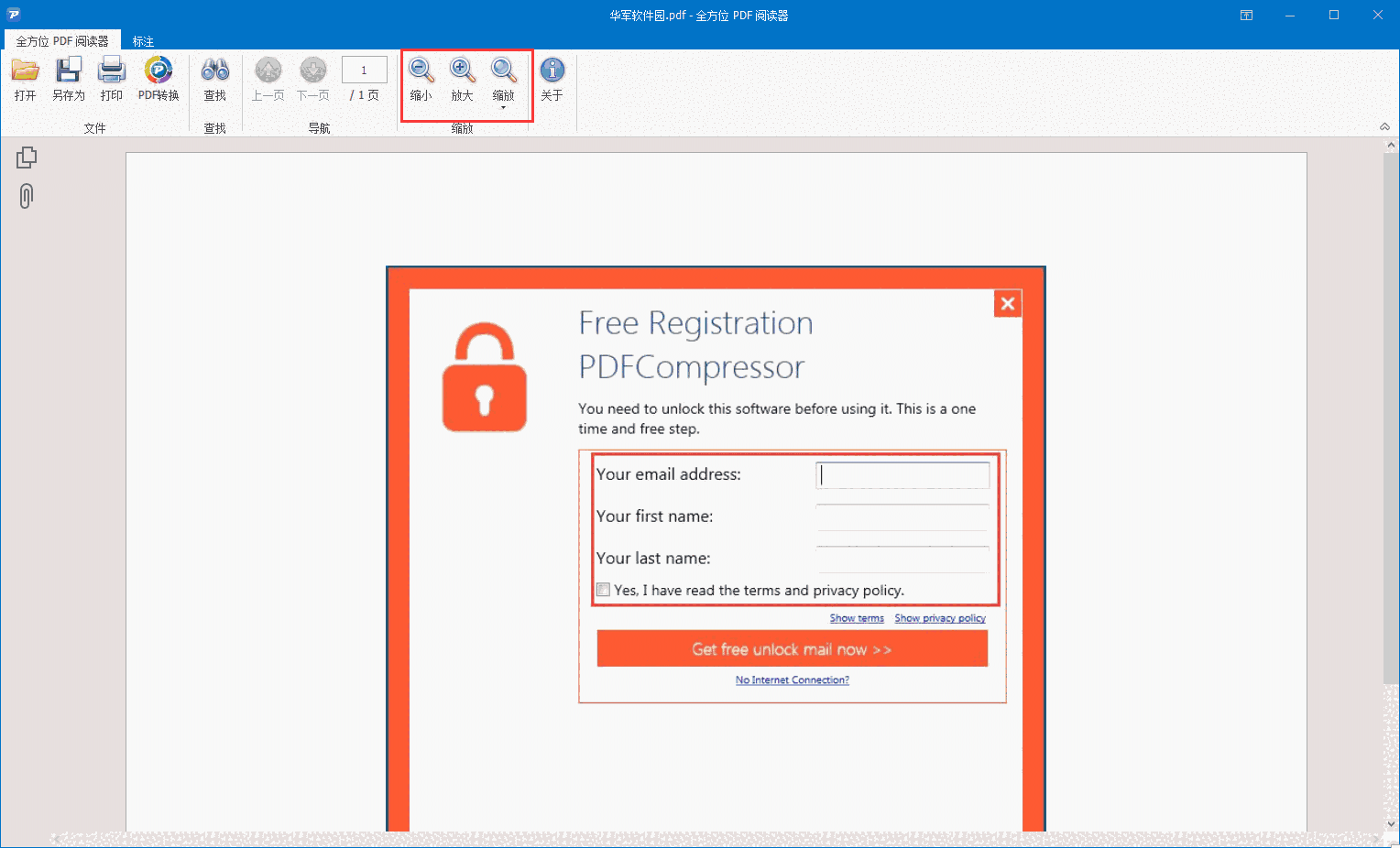The image size is (1400, 848).
Task: Click the page number input box
Action: pos(364,70)
